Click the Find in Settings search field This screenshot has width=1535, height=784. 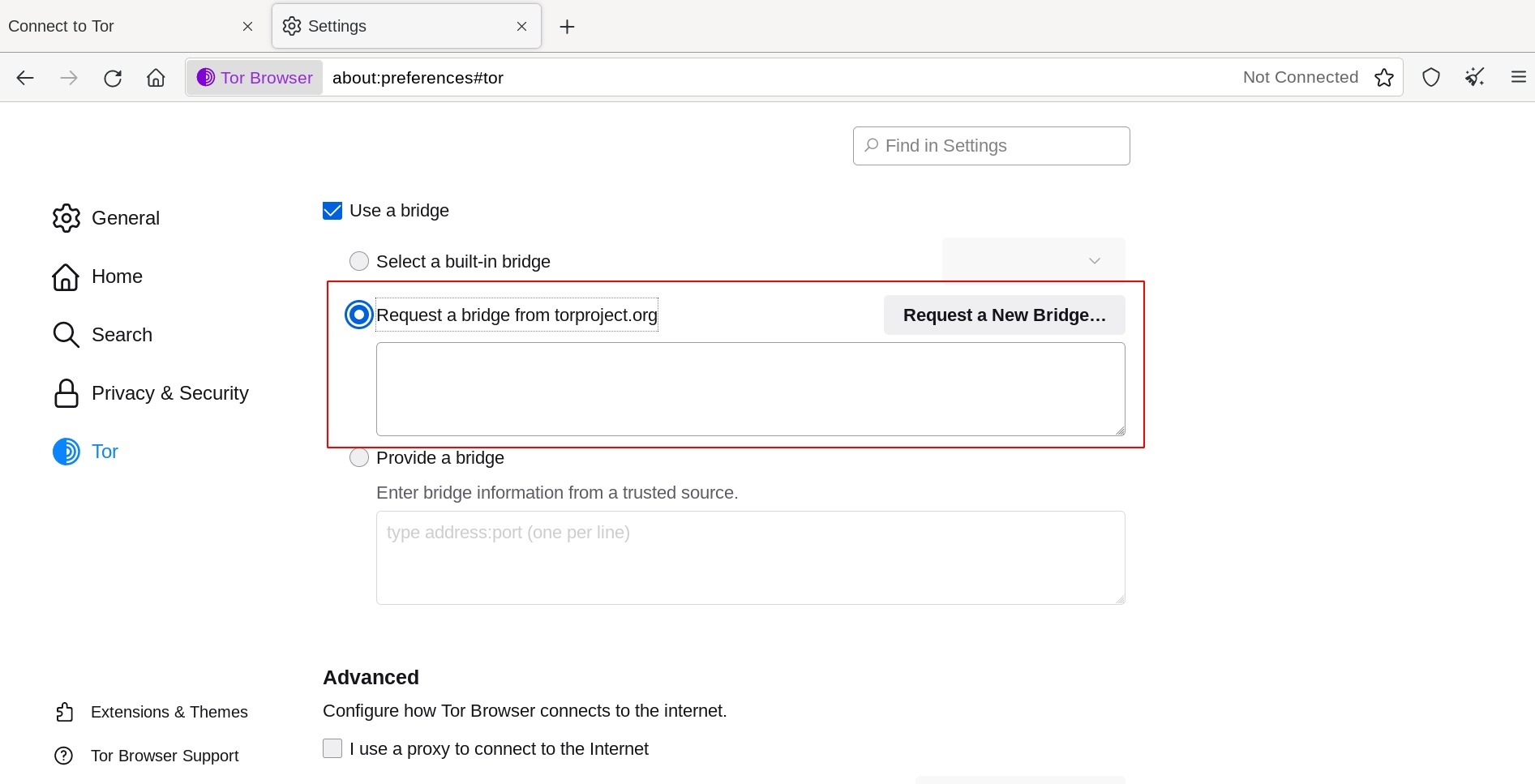(x=991, y=146)
